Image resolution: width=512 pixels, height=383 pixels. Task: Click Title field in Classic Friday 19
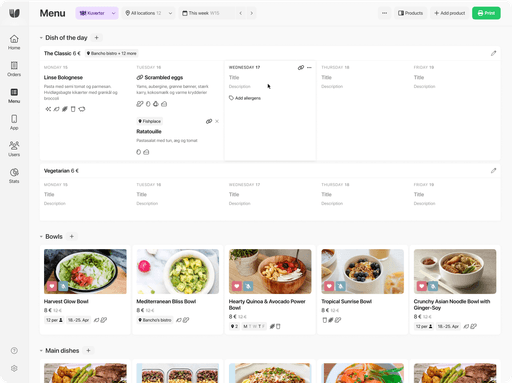coord(419,77)
